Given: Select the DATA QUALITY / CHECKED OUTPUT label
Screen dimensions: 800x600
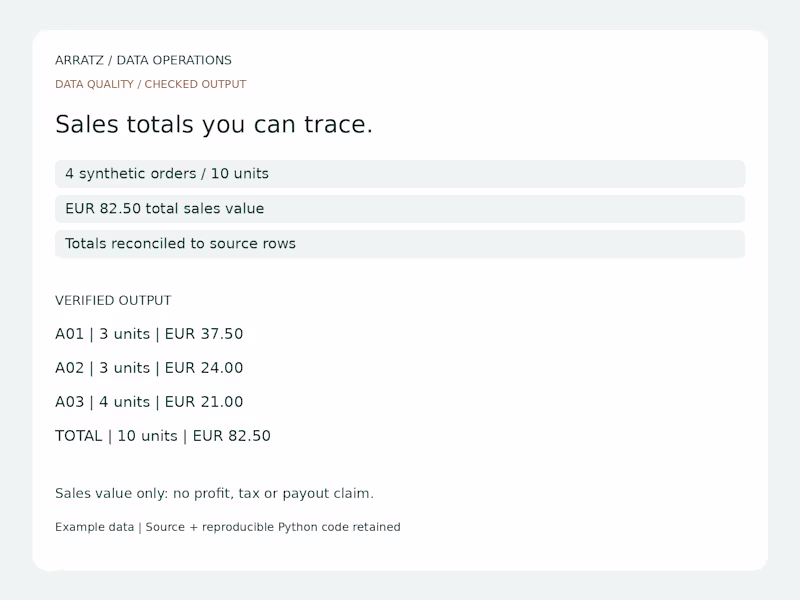Looking at the screenshot, I should 151,84.
